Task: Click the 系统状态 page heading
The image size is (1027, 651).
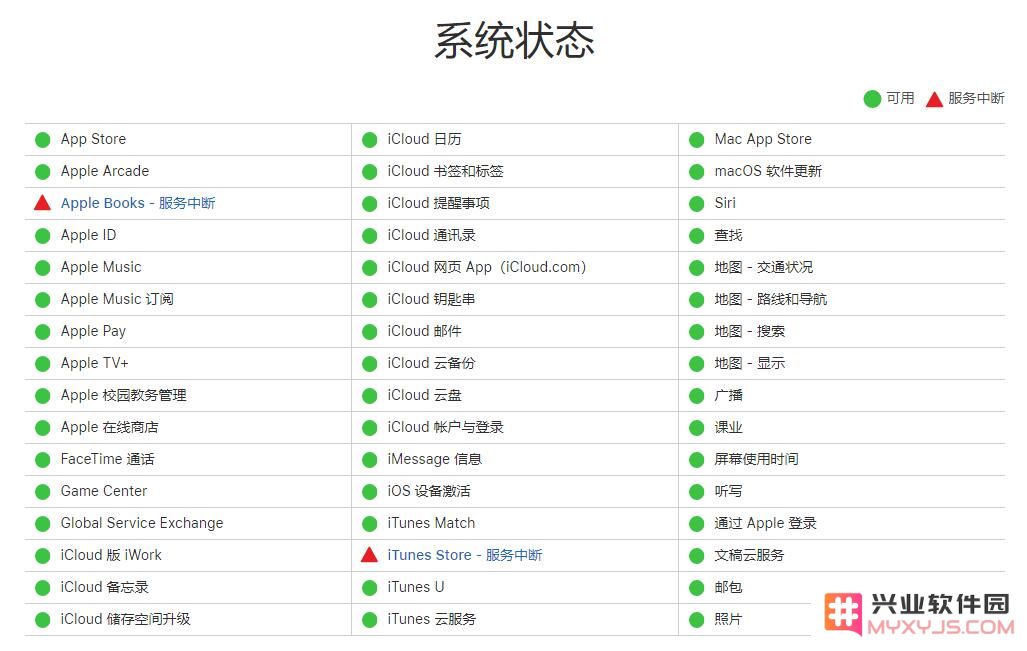Action: 514,41
